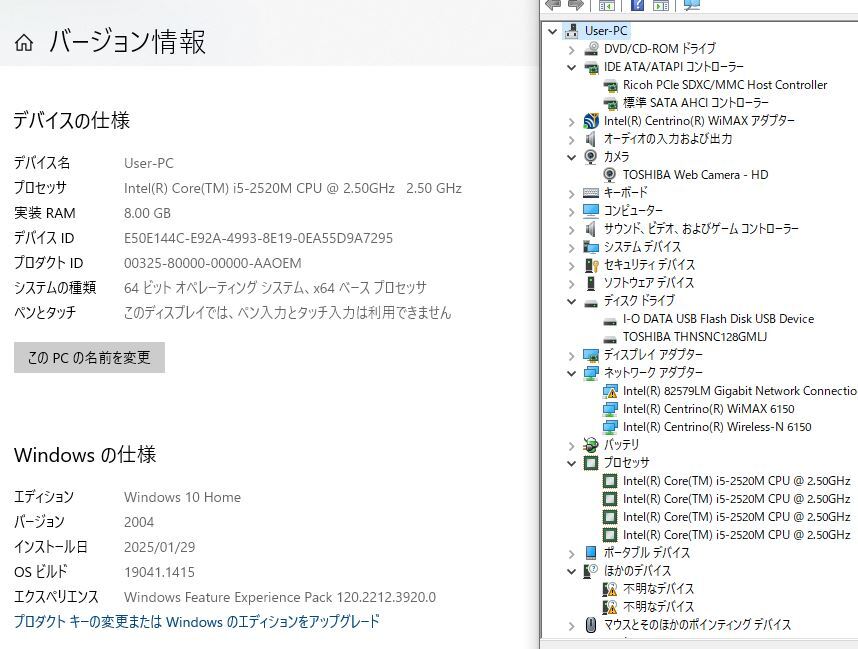Click the scan for hardware changes monitor icon

[x=692, y=5]
